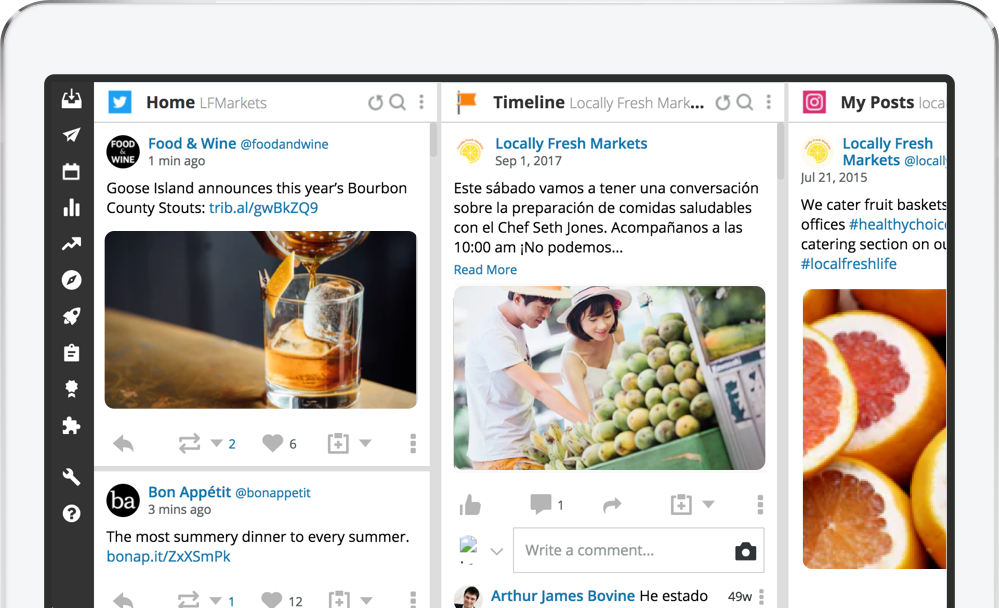999x608 pixels.
Task: Open the rocket Campaigns icon
Action: tap(71, 316)
